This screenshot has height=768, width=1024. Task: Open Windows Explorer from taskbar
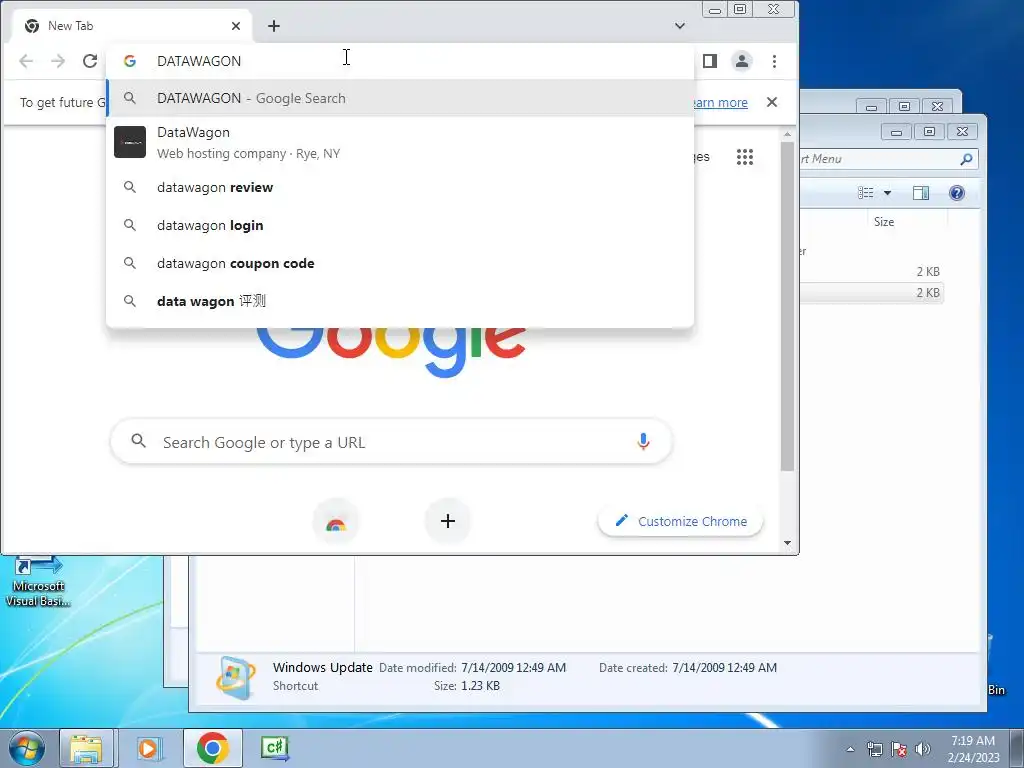[86, 748]
